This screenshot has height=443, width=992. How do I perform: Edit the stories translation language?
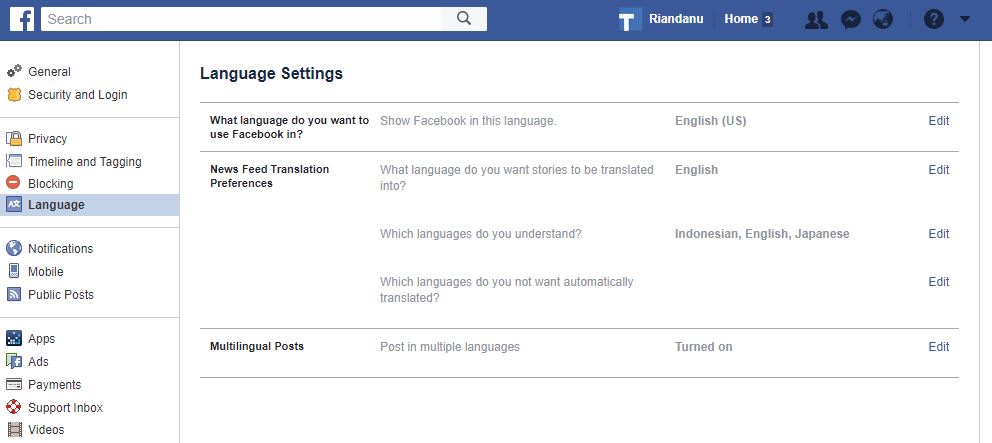coord(938,170)
